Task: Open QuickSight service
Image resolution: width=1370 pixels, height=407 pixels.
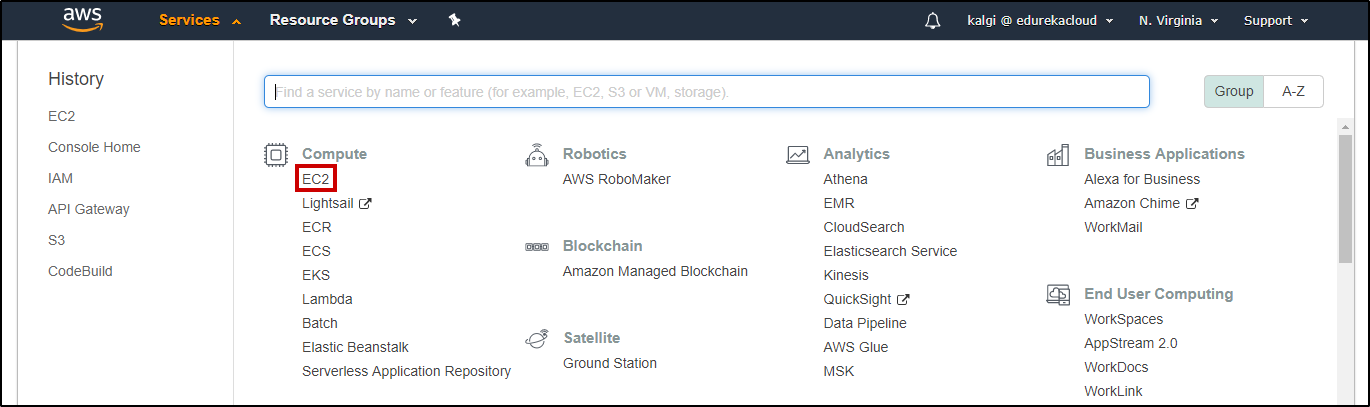Action: pyautogui.click(x=858, y=299)
